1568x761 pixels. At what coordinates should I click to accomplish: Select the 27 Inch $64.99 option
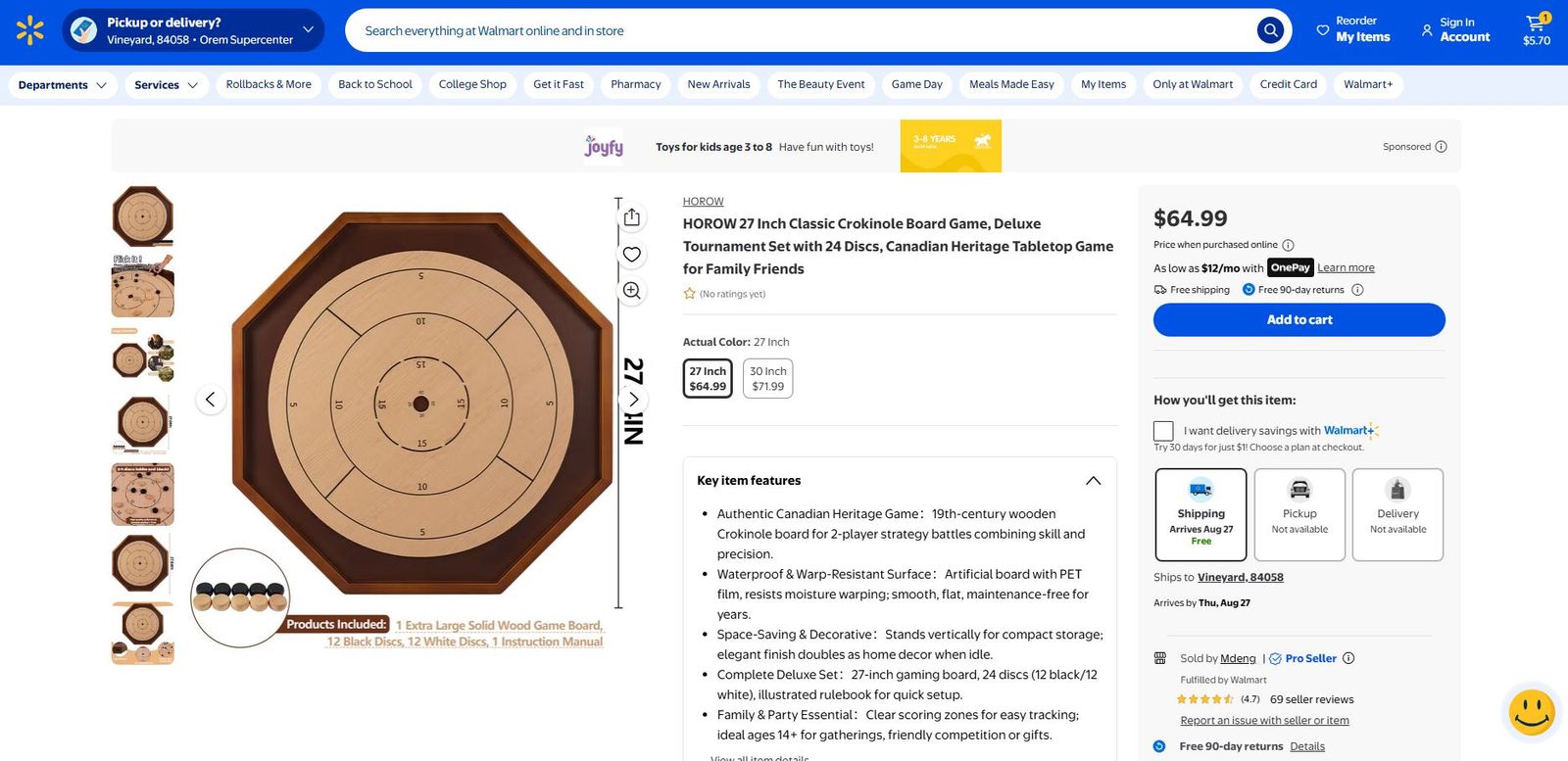click(x=708, y=378)
